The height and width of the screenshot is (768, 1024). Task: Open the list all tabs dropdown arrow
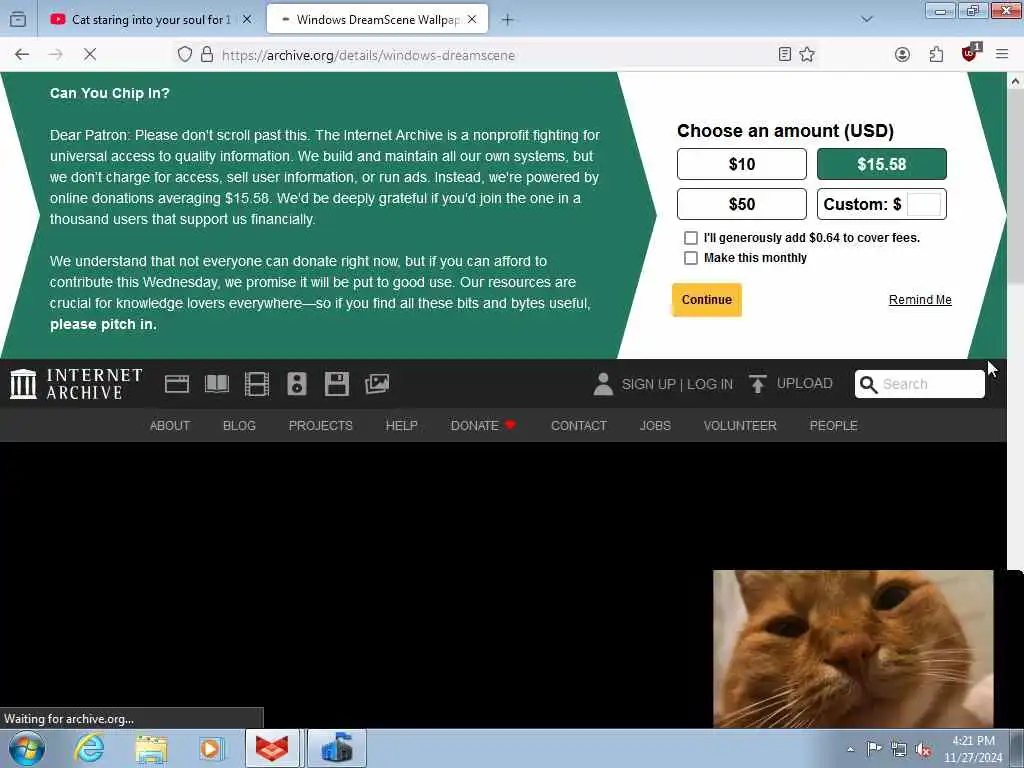coord(867,20)
